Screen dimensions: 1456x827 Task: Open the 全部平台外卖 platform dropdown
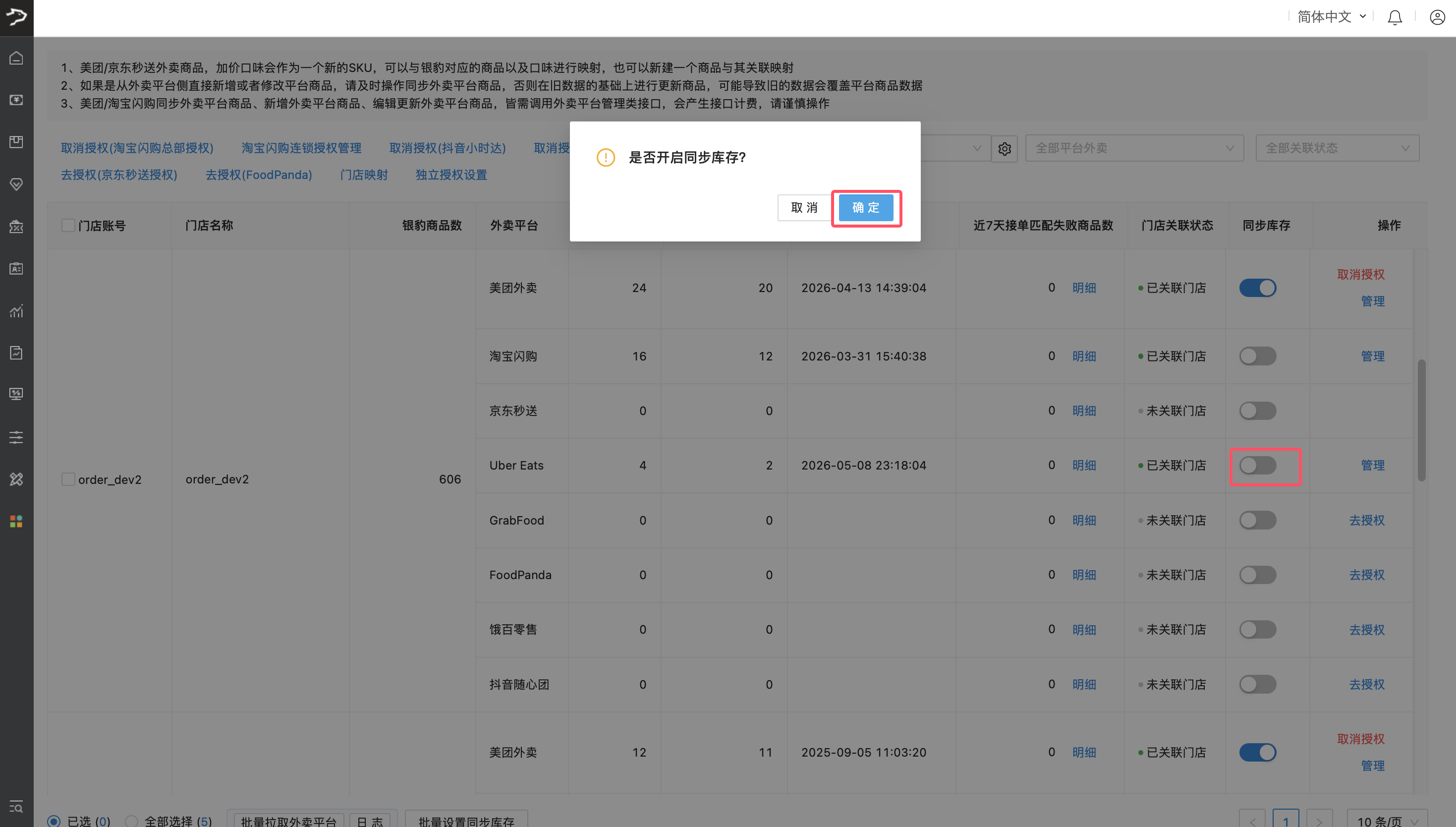(x=1134, y=148)
